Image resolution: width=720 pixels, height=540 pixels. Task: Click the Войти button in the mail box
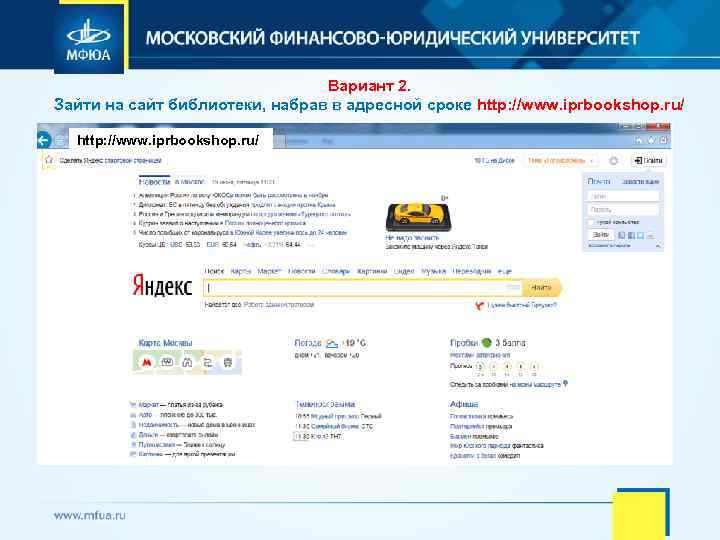(600, 235)
